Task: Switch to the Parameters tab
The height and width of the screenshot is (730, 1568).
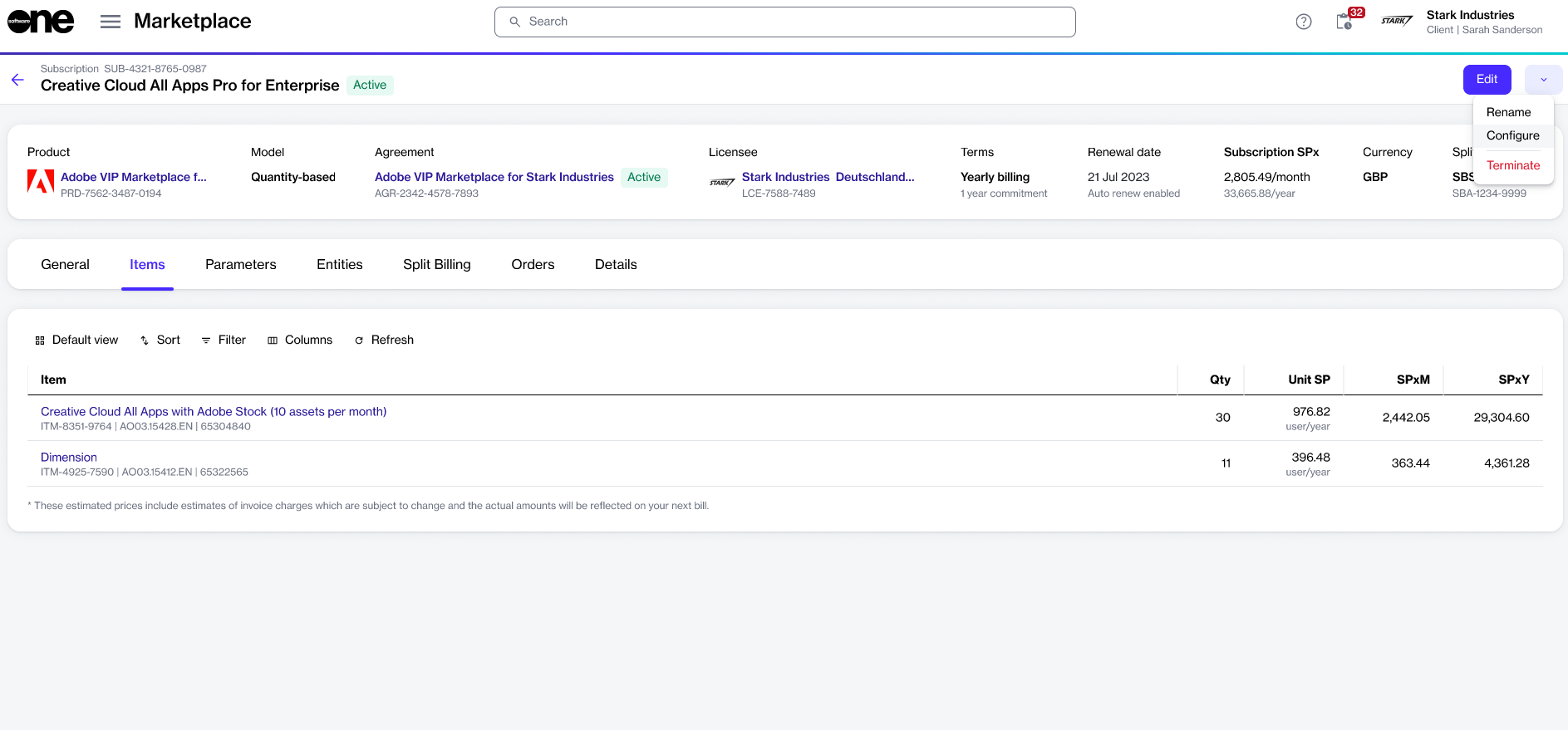Action: (240, 264)
